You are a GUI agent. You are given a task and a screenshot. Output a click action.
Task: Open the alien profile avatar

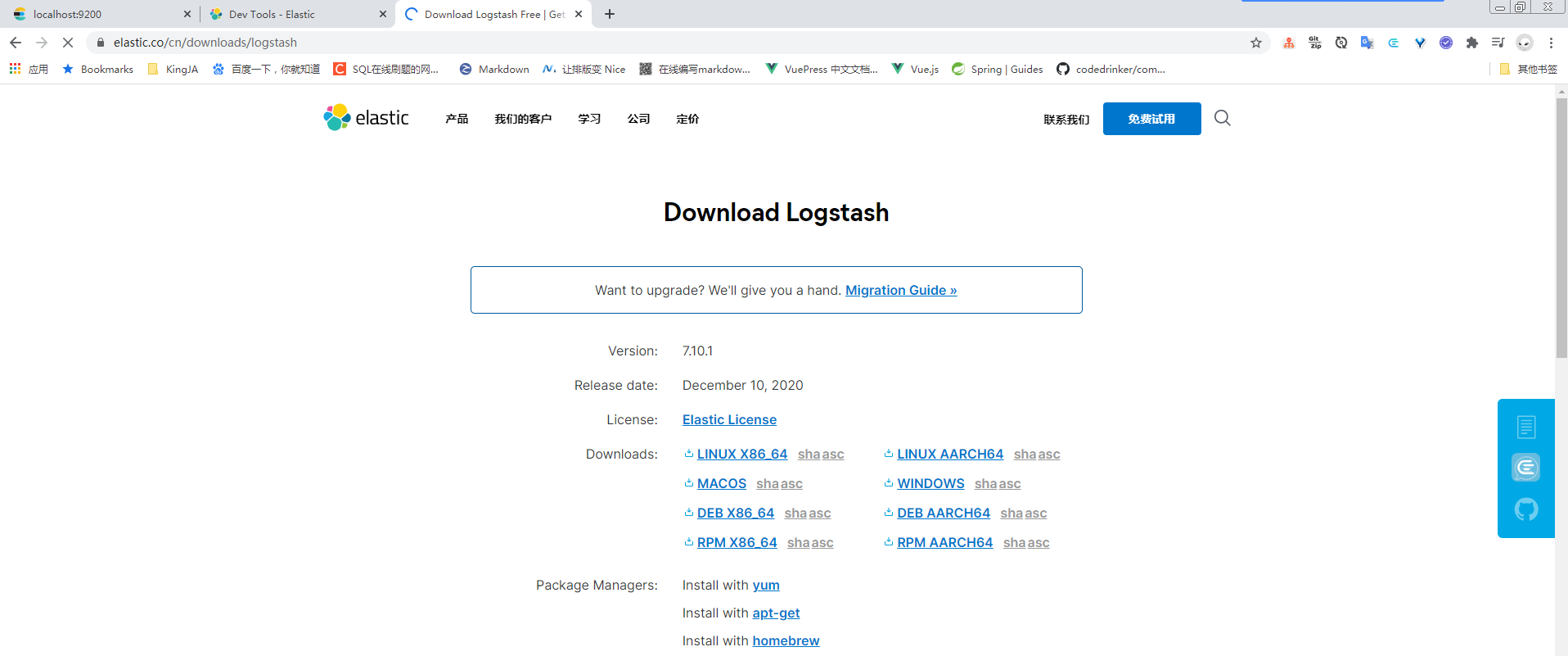coord(1525,43)
